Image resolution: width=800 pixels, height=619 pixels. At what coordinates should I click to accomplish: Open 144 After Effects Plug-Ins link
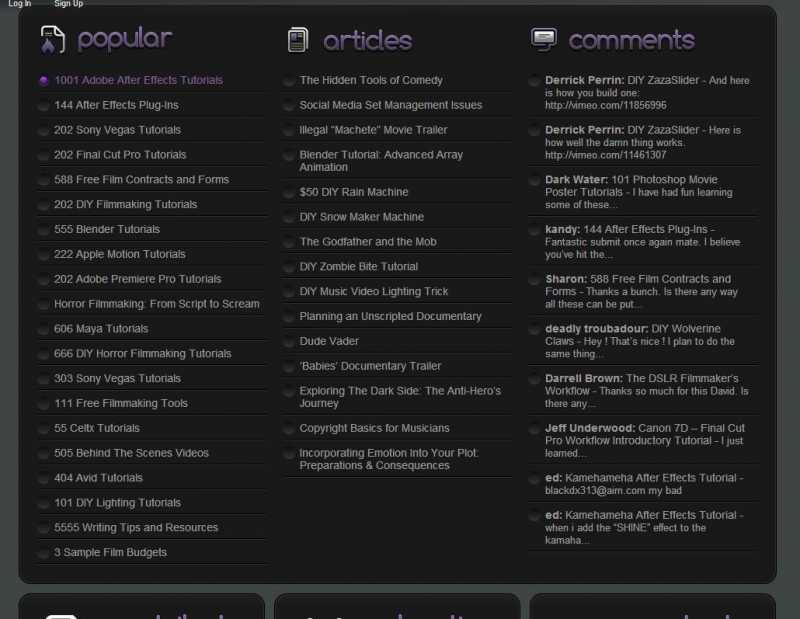pos(116,105)
